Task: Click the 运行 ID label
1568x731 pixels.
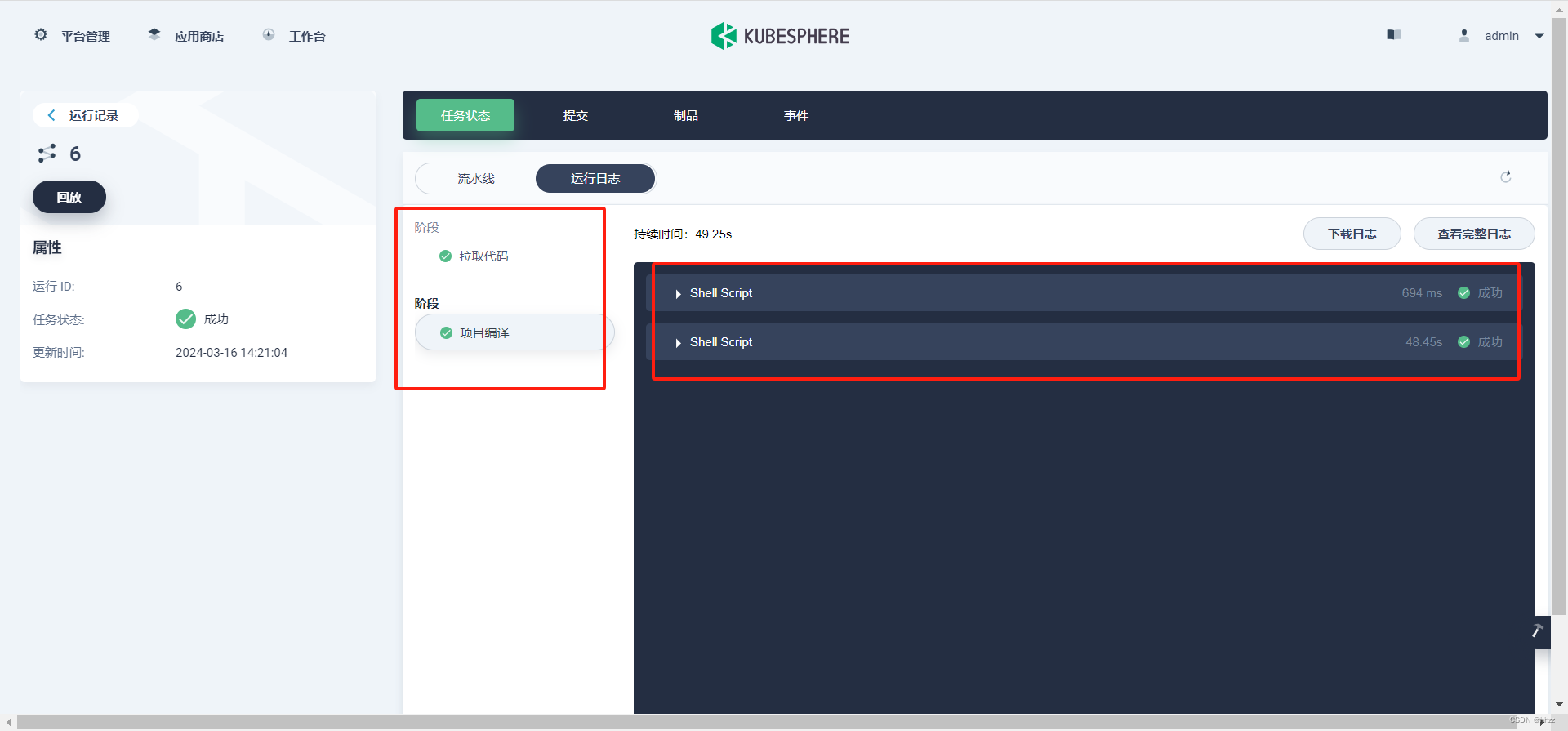Action: 54,287
